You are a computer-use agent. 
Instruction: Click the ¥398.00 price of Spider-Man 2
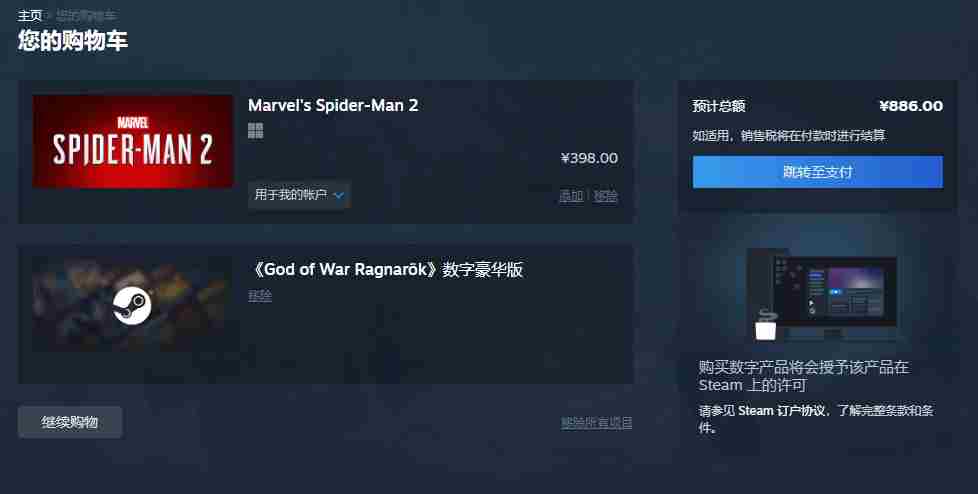pos(589,158)
